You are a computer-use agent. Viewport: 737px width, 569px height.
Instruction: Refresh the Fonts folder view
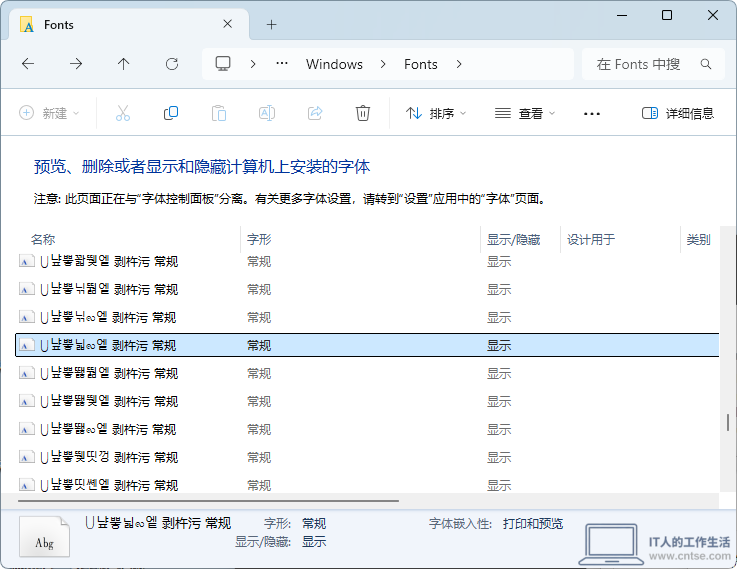pyautogui.click(x=172, y=64)
